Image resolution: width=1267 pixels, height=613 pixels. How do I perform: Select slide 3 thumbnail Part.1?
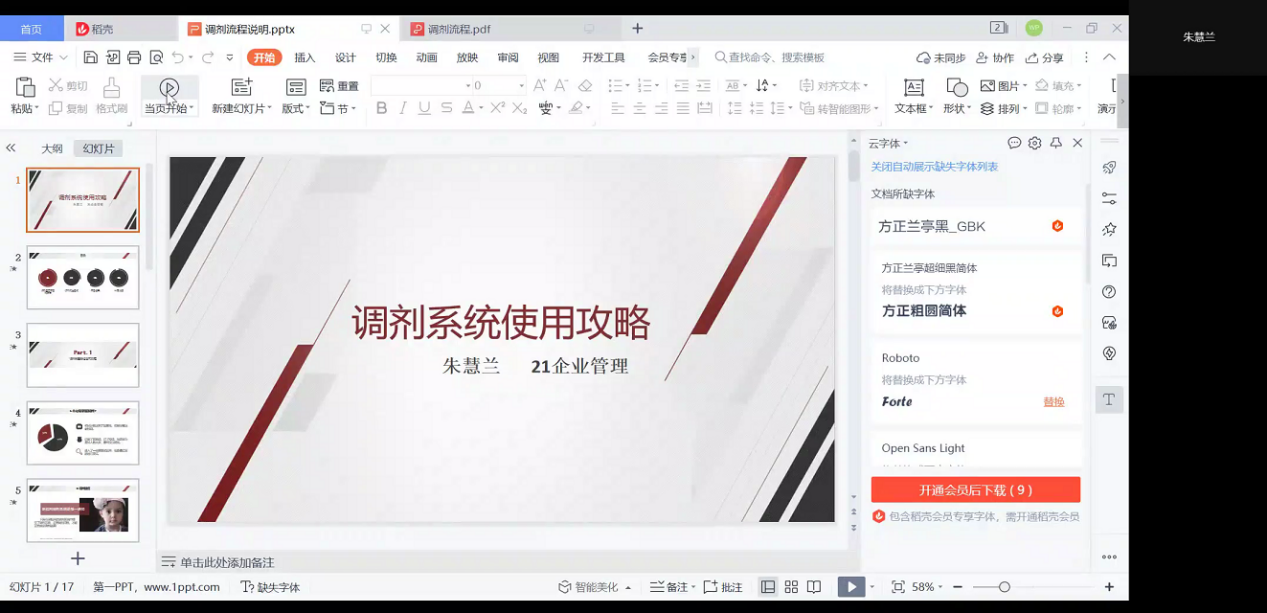click(83, 355)
